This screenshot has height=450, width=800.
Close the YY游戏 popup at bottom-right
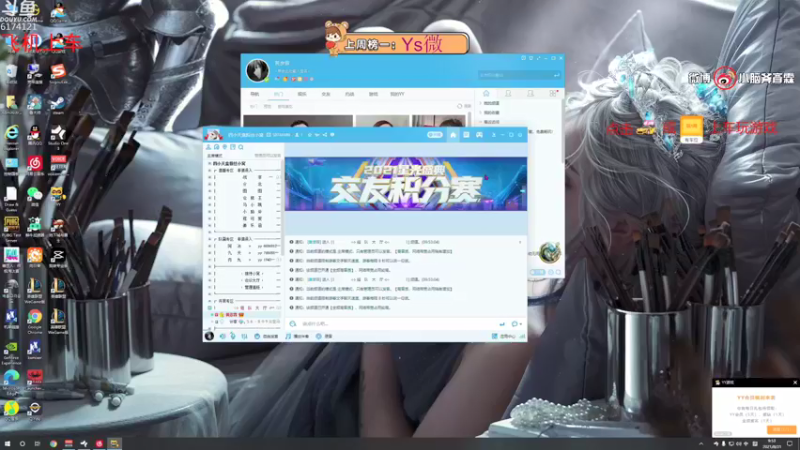(794, 382)
